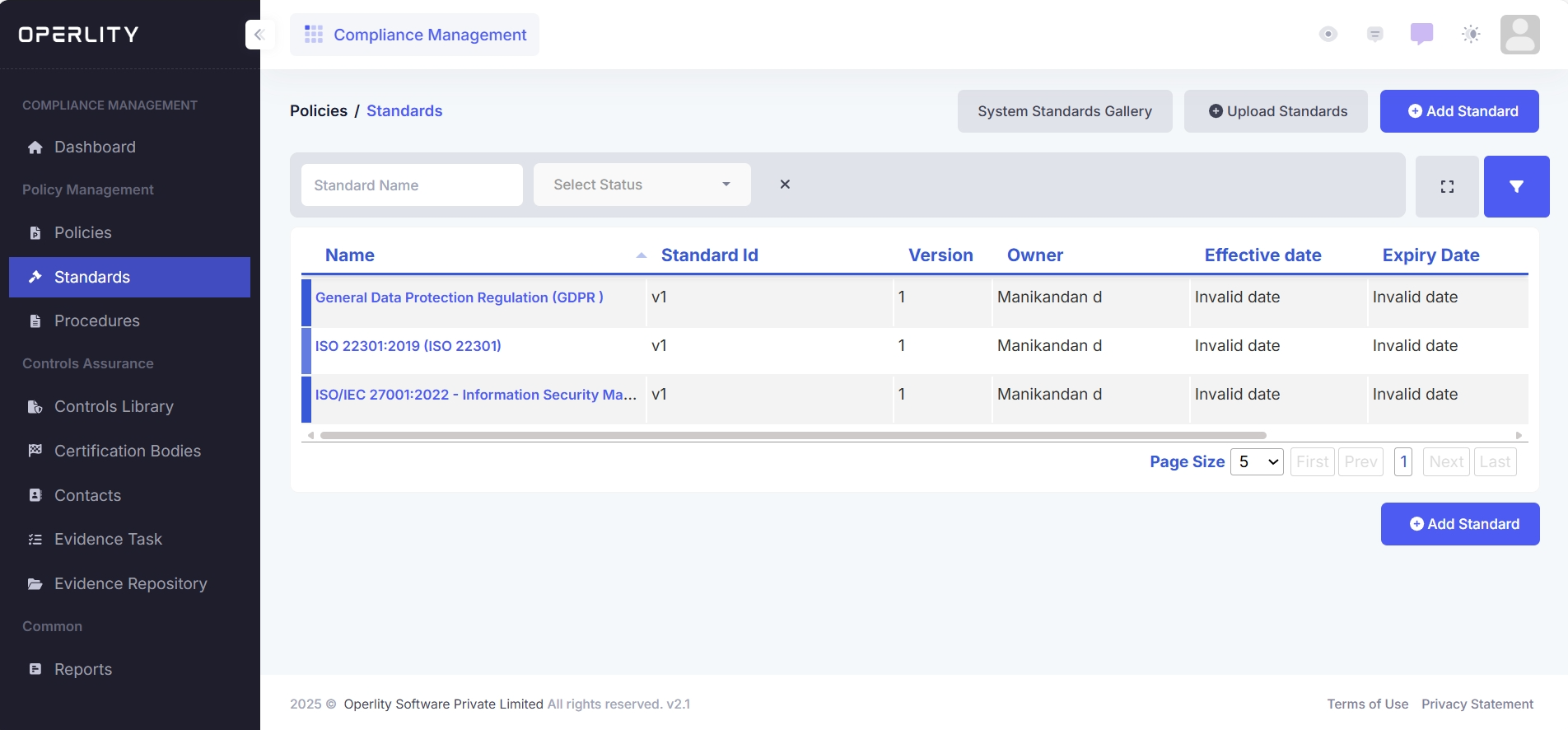Click the Upload Standards button

click(1276, 111)
